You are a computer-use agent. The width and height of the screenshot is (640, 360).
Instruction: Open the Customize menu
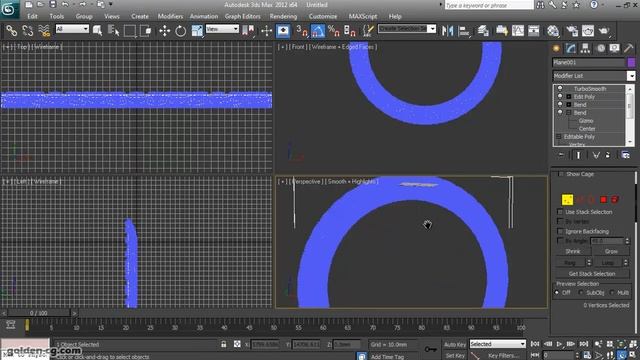click(x=323, y=16)
